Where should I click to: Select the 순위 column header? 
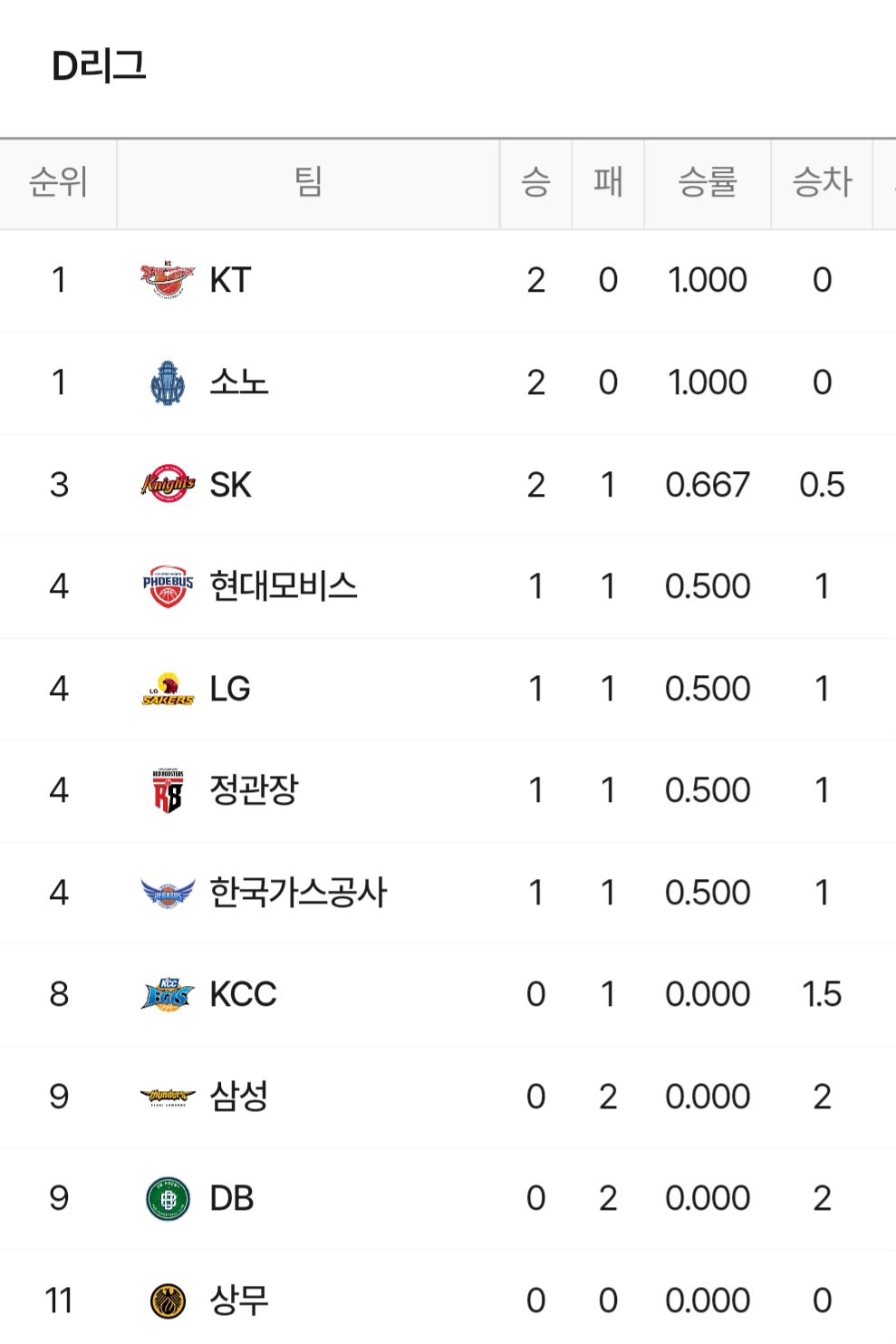click(x=58, y=182)
